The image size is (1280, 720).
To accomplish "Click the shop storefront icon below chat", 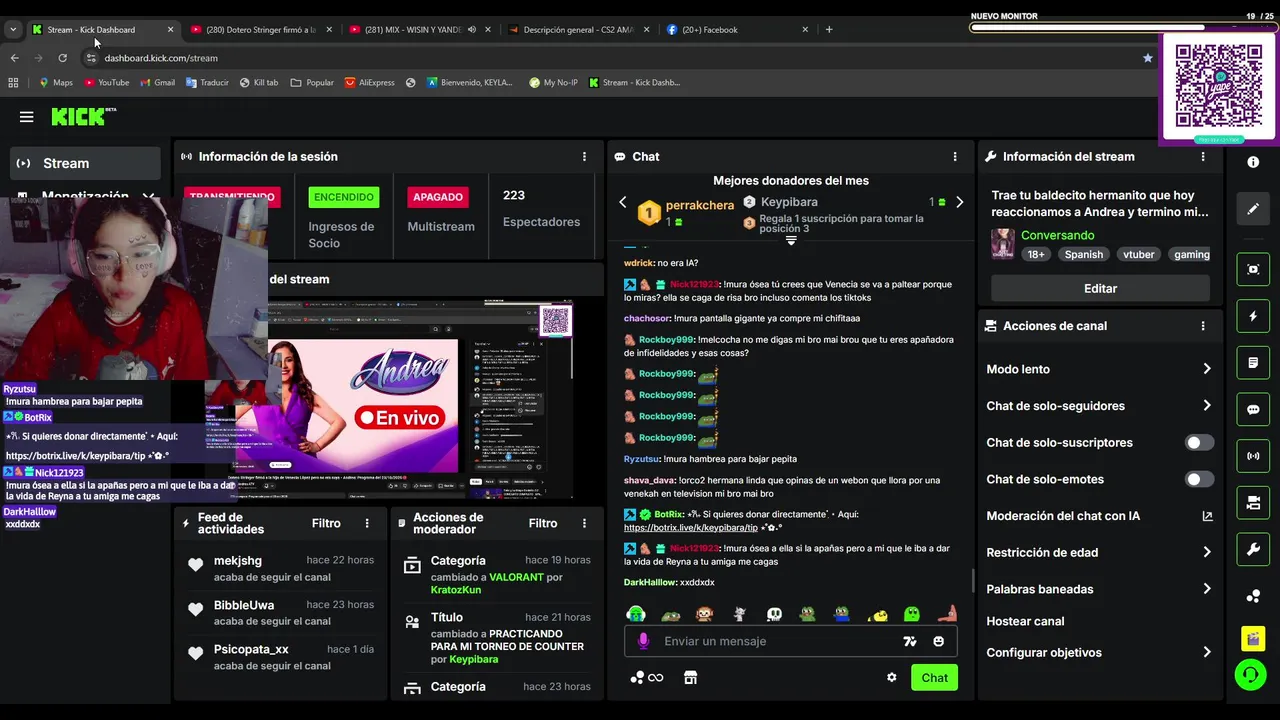I will (x=690, y=677).
